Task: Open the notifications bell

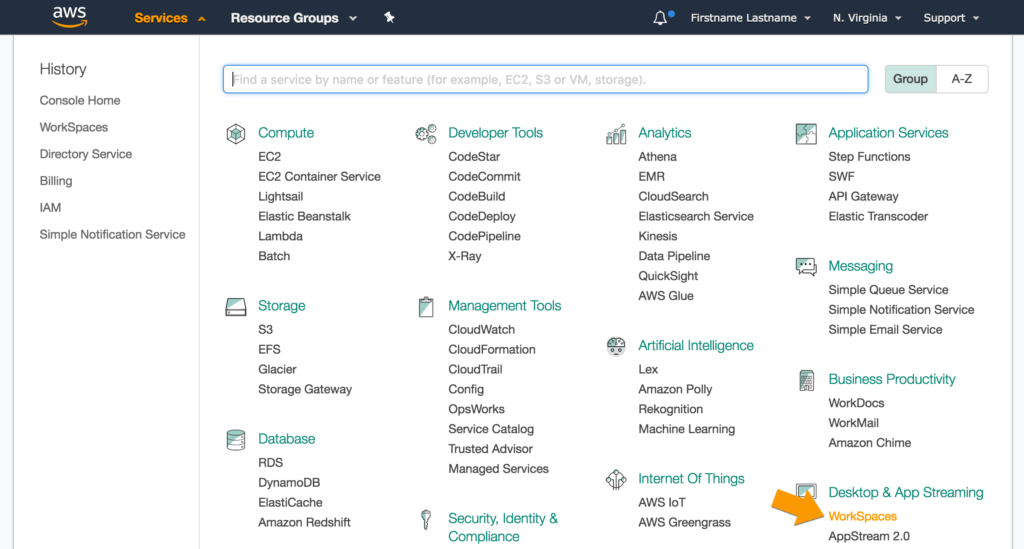Action: click(660, 18)
